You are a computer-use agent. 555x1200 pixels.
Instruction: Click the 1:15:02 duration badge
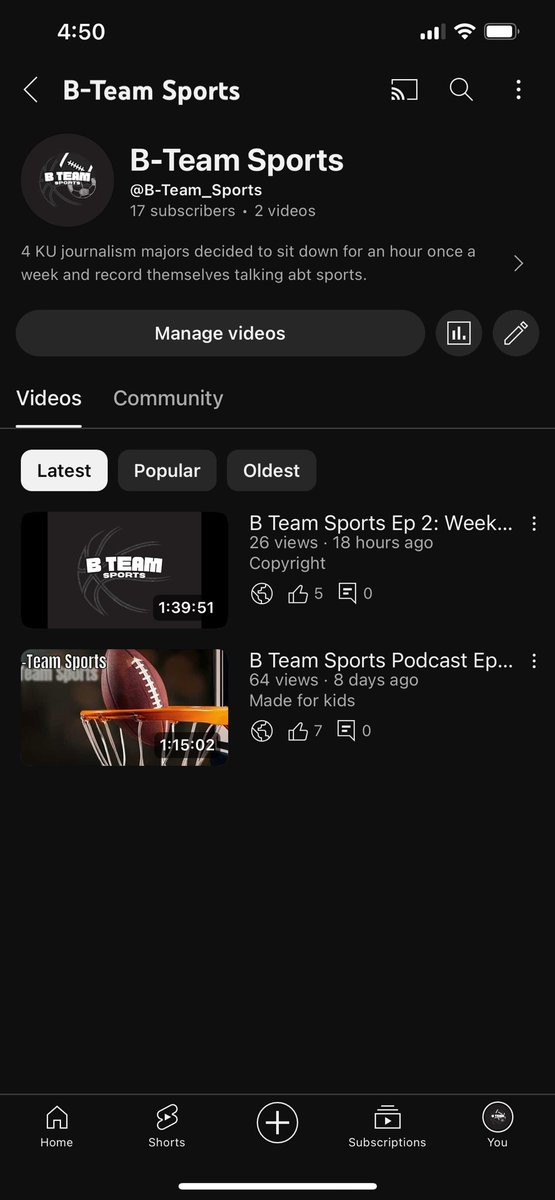(189, 744)
